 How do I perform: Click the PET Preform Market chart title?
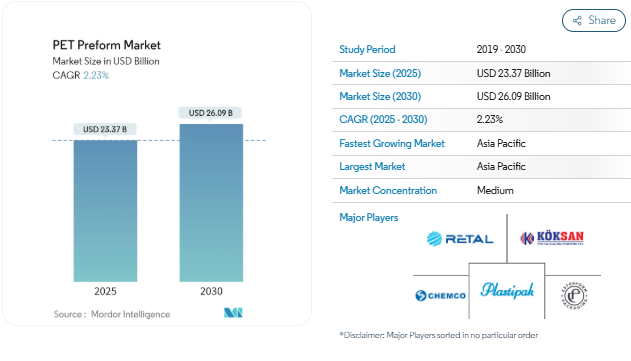coord(107,45)
